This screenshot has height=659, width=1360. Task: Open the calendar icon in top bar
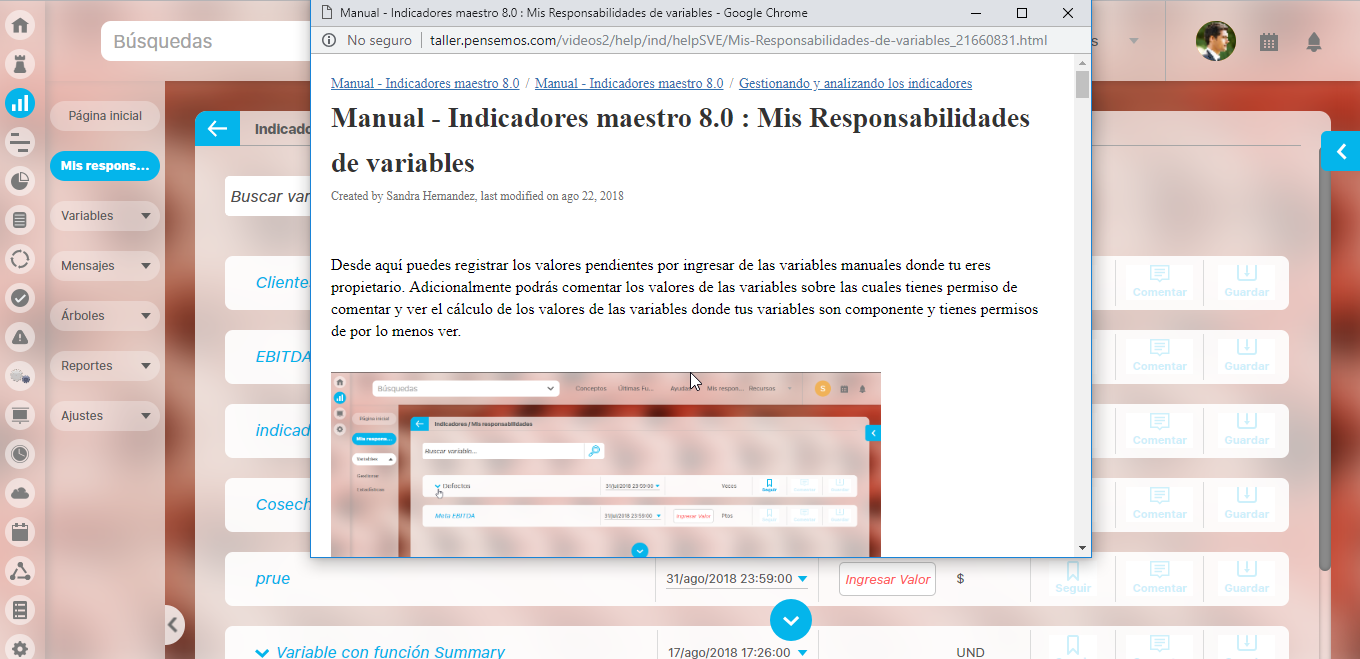tap(1268, 42)
